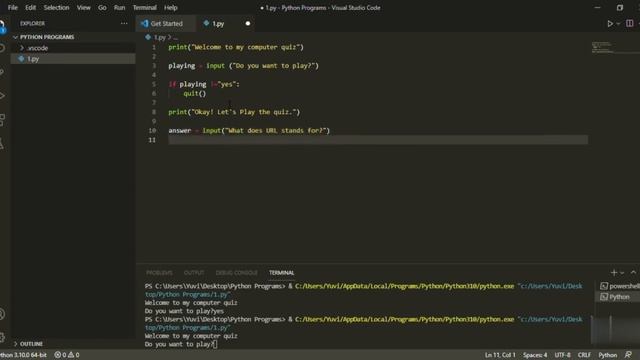Open the dropdown arrow beside the run button
Image resolution: width=640 pixels, height=360 pixels.
(618, 24)
